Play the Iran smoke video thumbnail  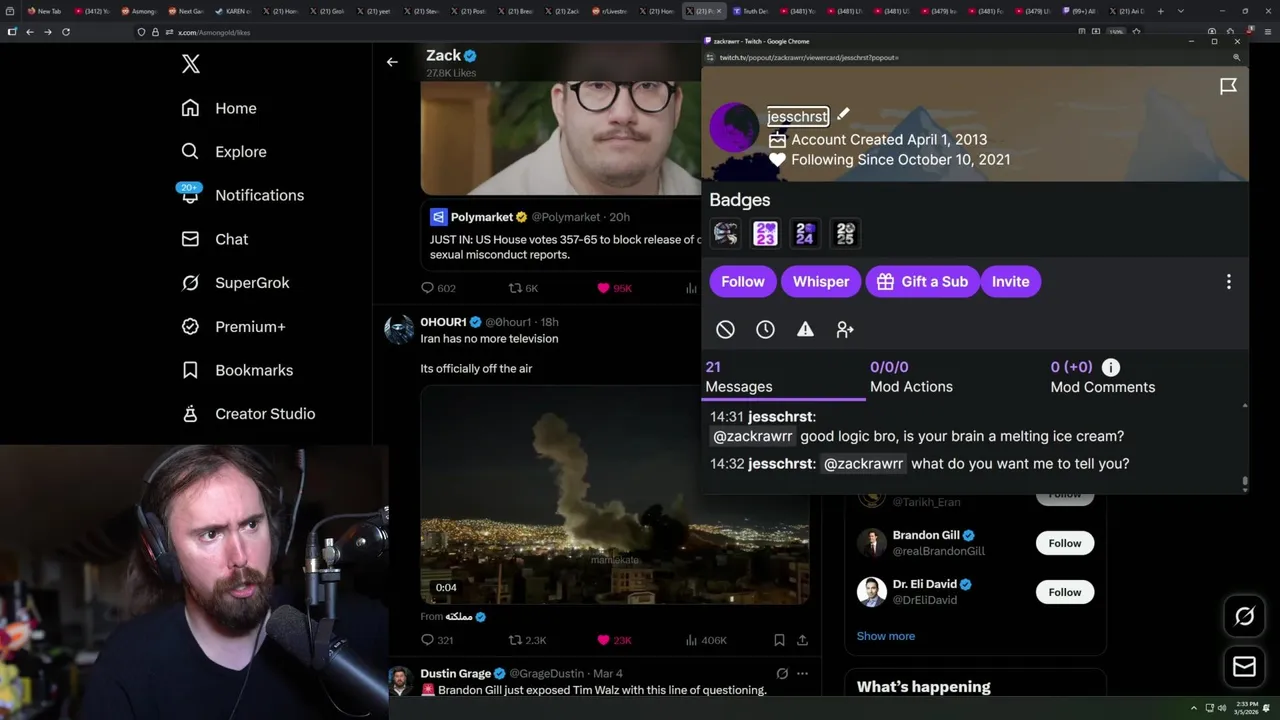[x=615, y=494]
